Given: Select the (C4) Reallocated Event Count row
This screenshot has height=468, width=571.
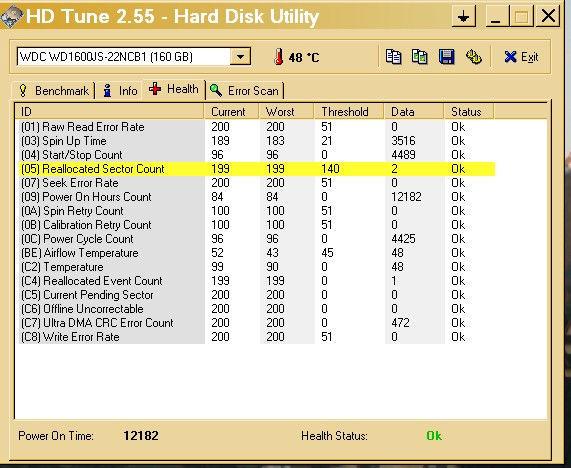Looking at the screenshot, I should click(257, 281).
